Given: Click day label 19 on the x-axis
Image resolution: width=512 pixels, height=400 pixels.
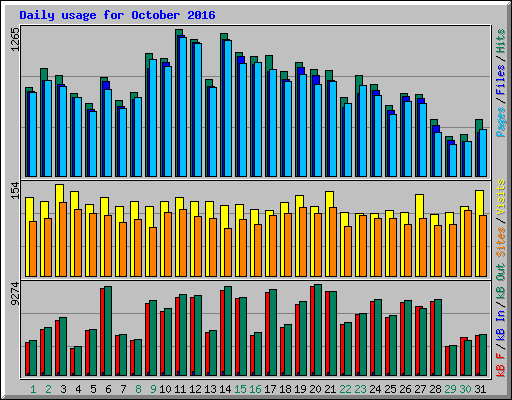Looking at the screenshot, I should pyautogui.click(x=300, y=389).
